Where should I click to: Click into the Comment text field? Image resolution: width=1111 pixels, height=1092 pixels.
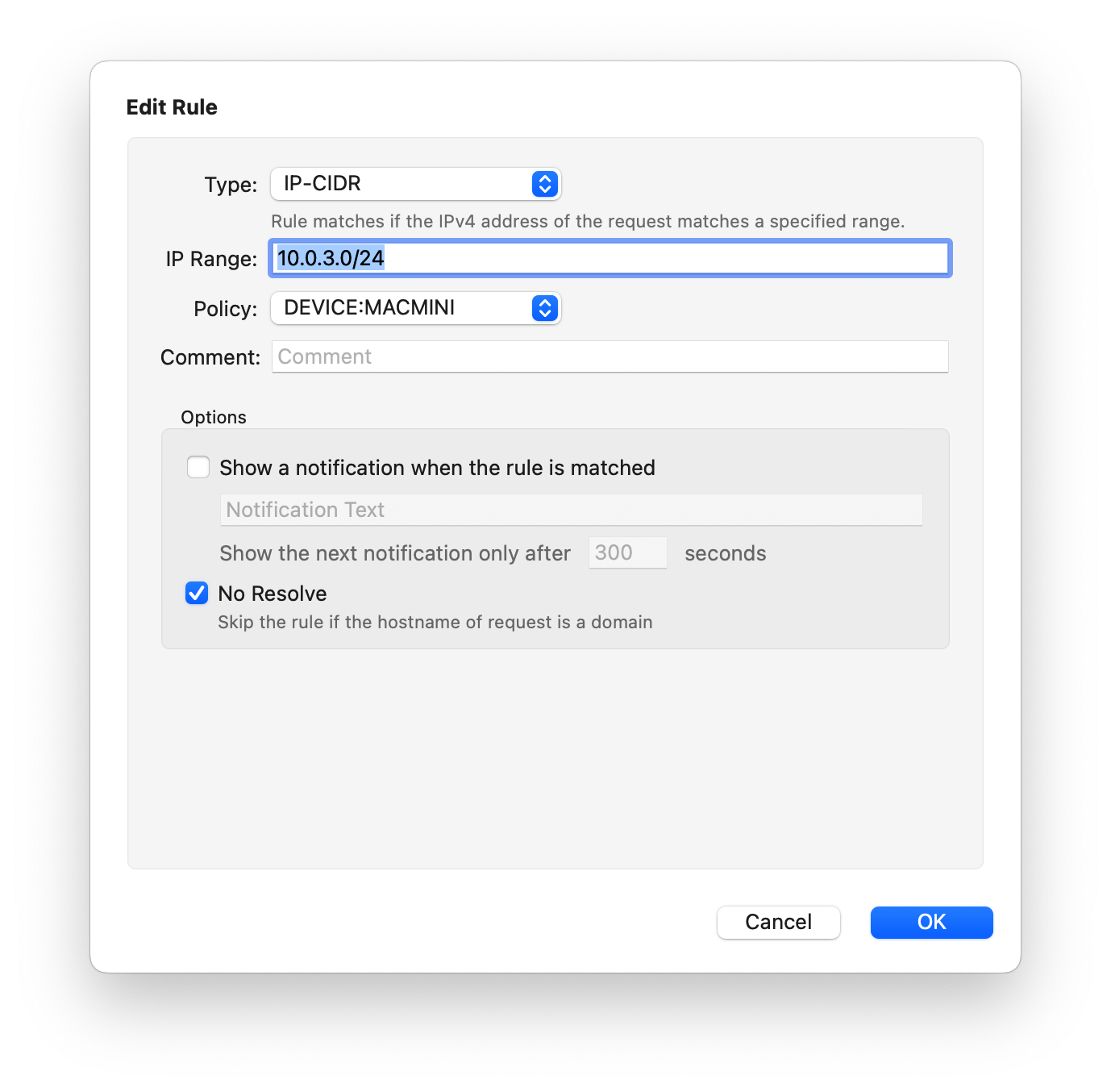point(610,356)
